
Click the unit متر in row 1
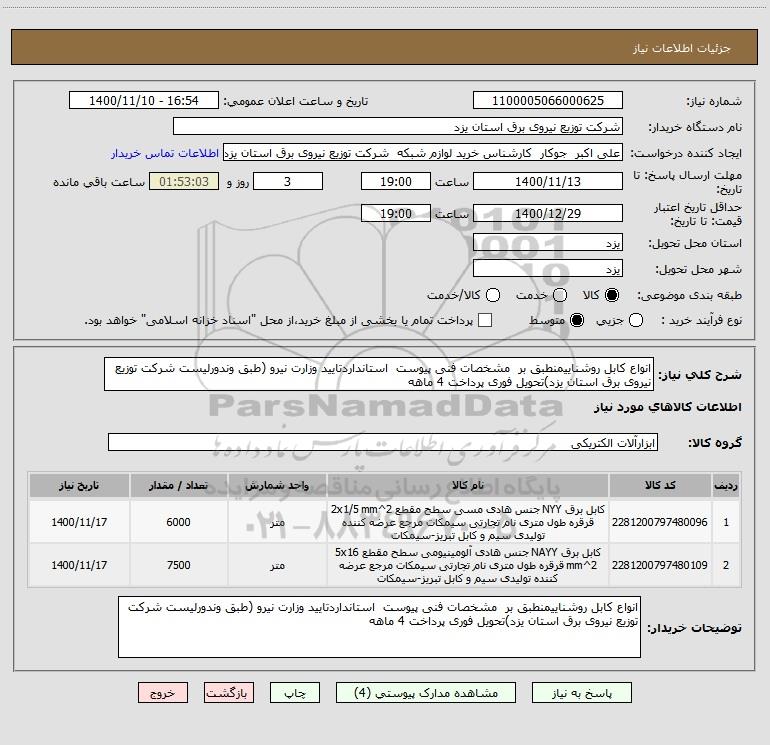(277, 522)
